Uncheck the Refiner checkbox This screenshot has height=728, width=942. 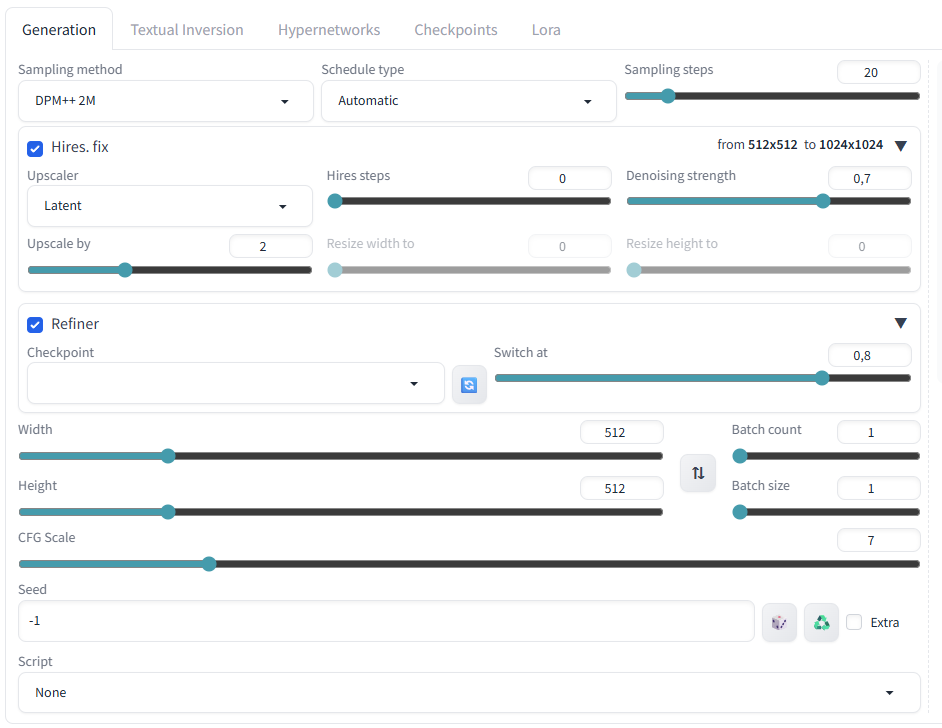click(x=35, y=325)
